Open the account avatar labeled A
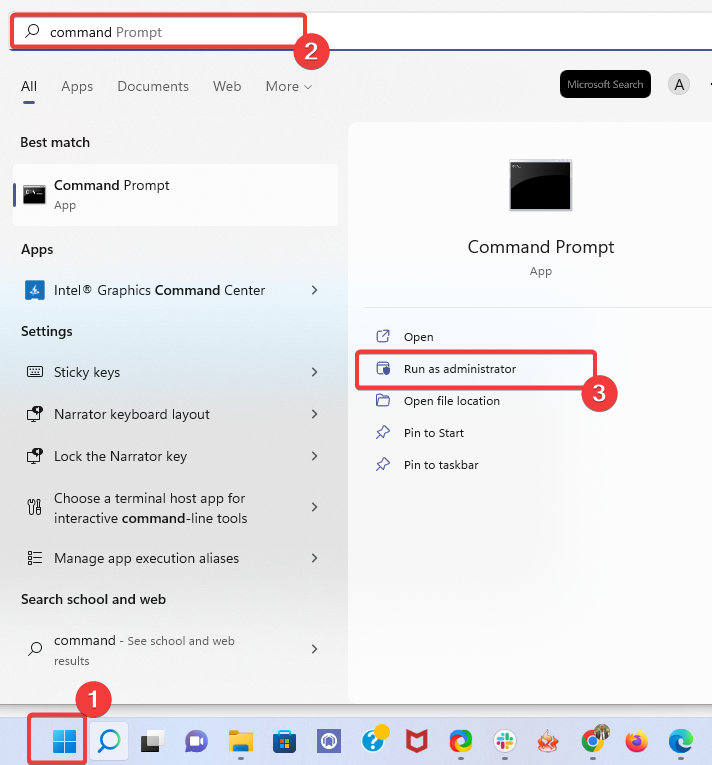This screenshot has height=765, width=712. (x=679, y=84)
